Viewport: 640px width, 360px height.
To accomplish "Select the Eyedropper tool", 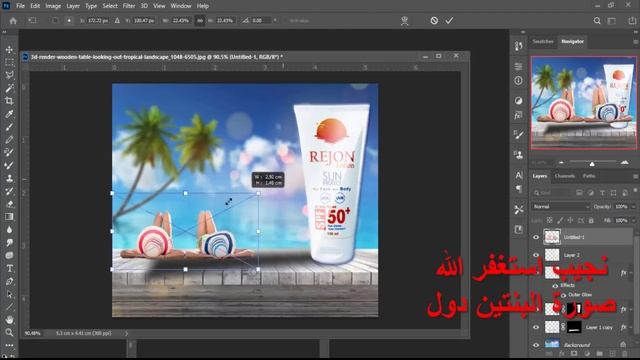I will click(9, 114).
